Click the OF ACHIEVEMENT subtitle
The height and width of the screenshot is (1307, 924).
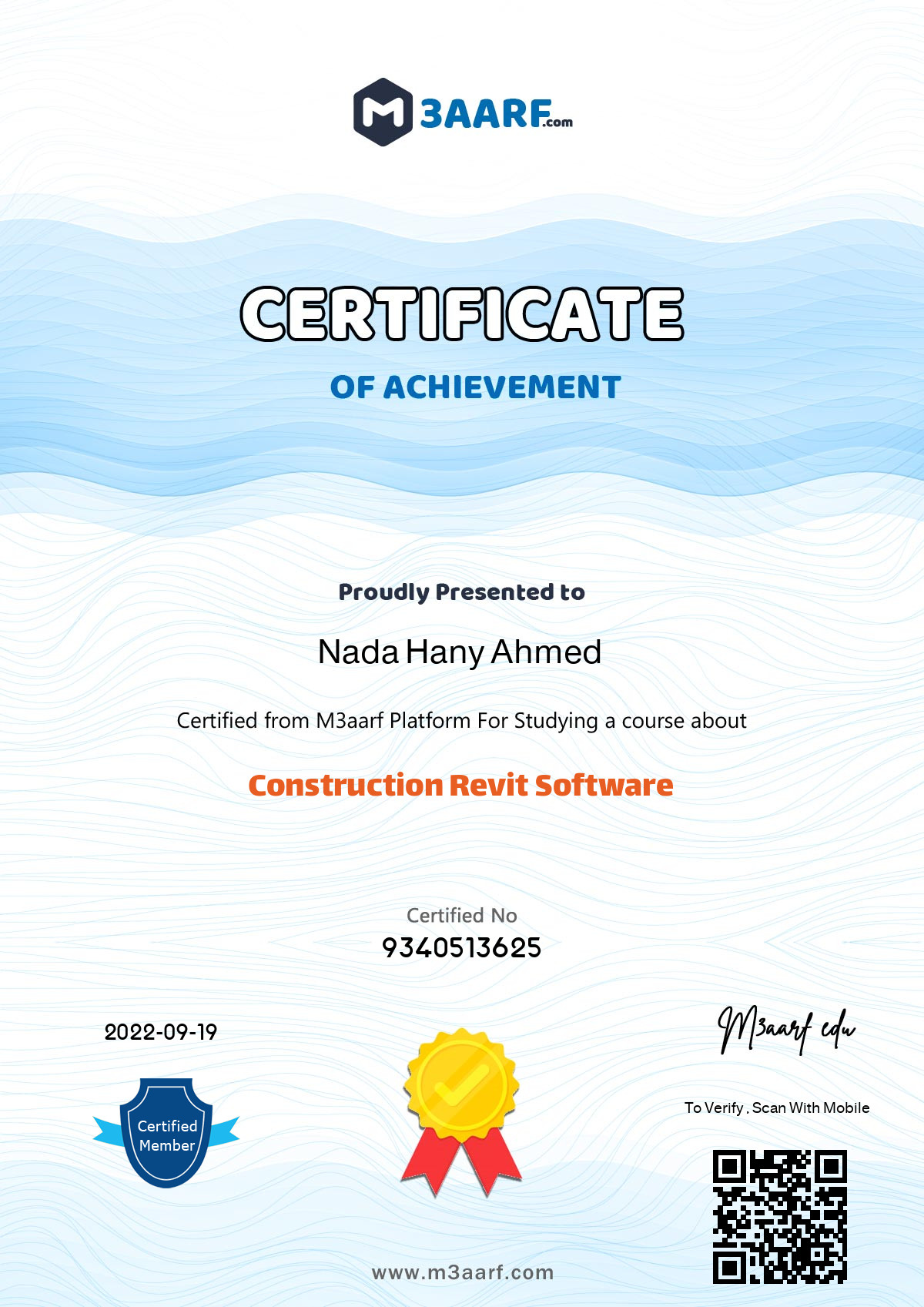pyautogui.click(x=475, y=387)
